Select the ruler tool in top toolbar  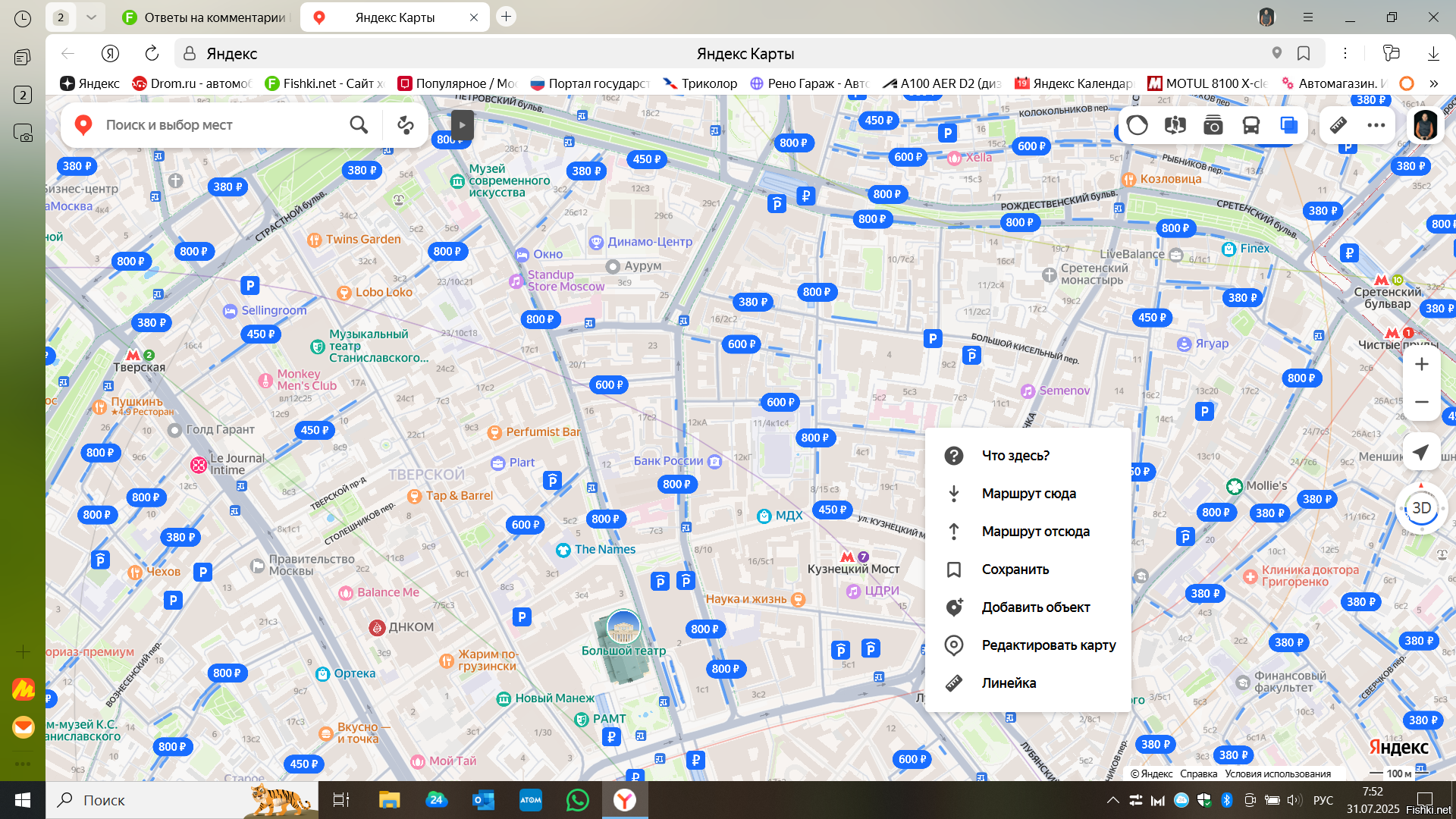pyautogui.click(x=1338, y=125)
